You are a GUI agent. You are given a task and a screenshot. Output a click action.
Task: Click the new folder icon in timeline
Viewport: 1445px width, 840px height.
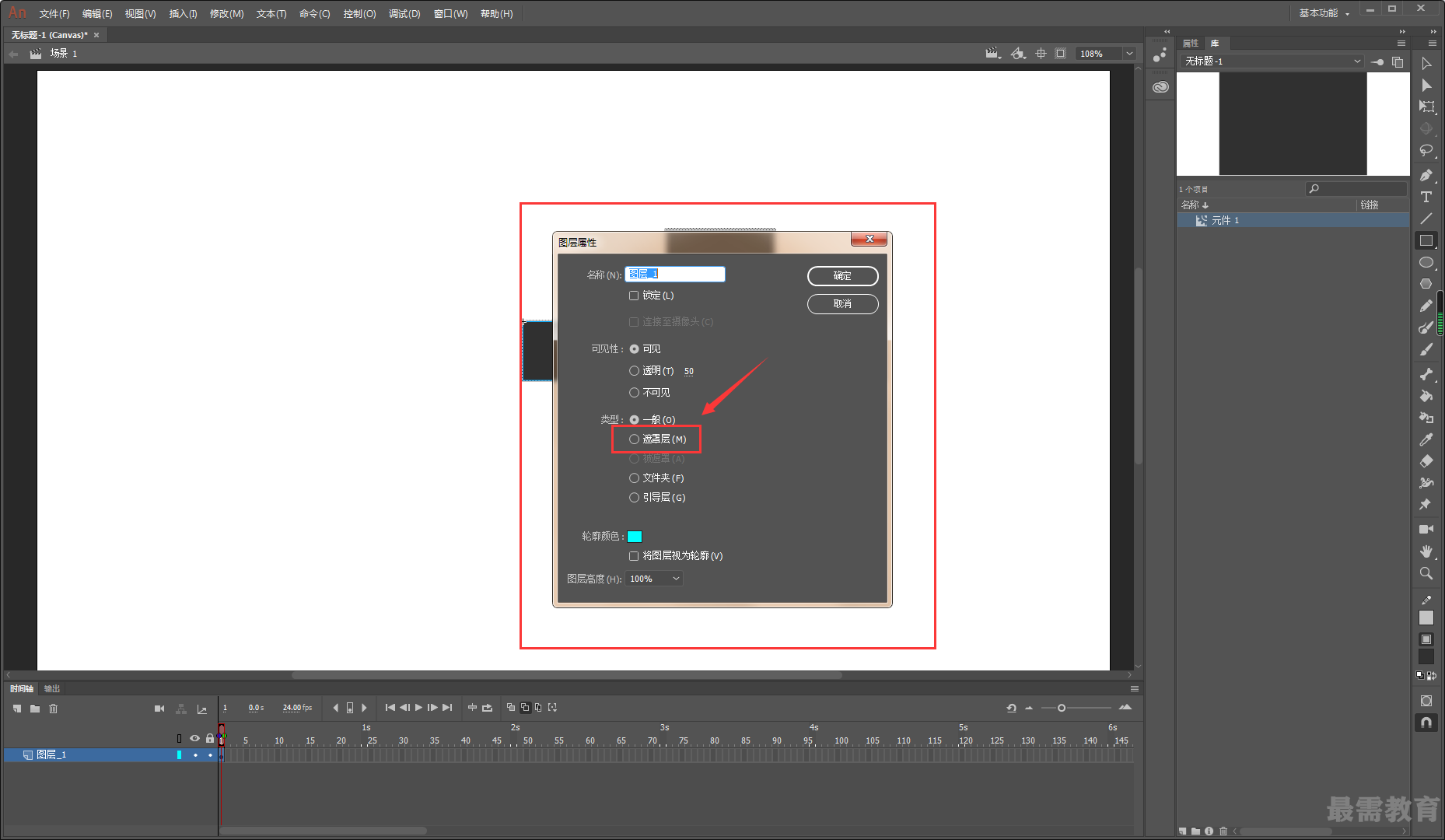click(35, 709)
